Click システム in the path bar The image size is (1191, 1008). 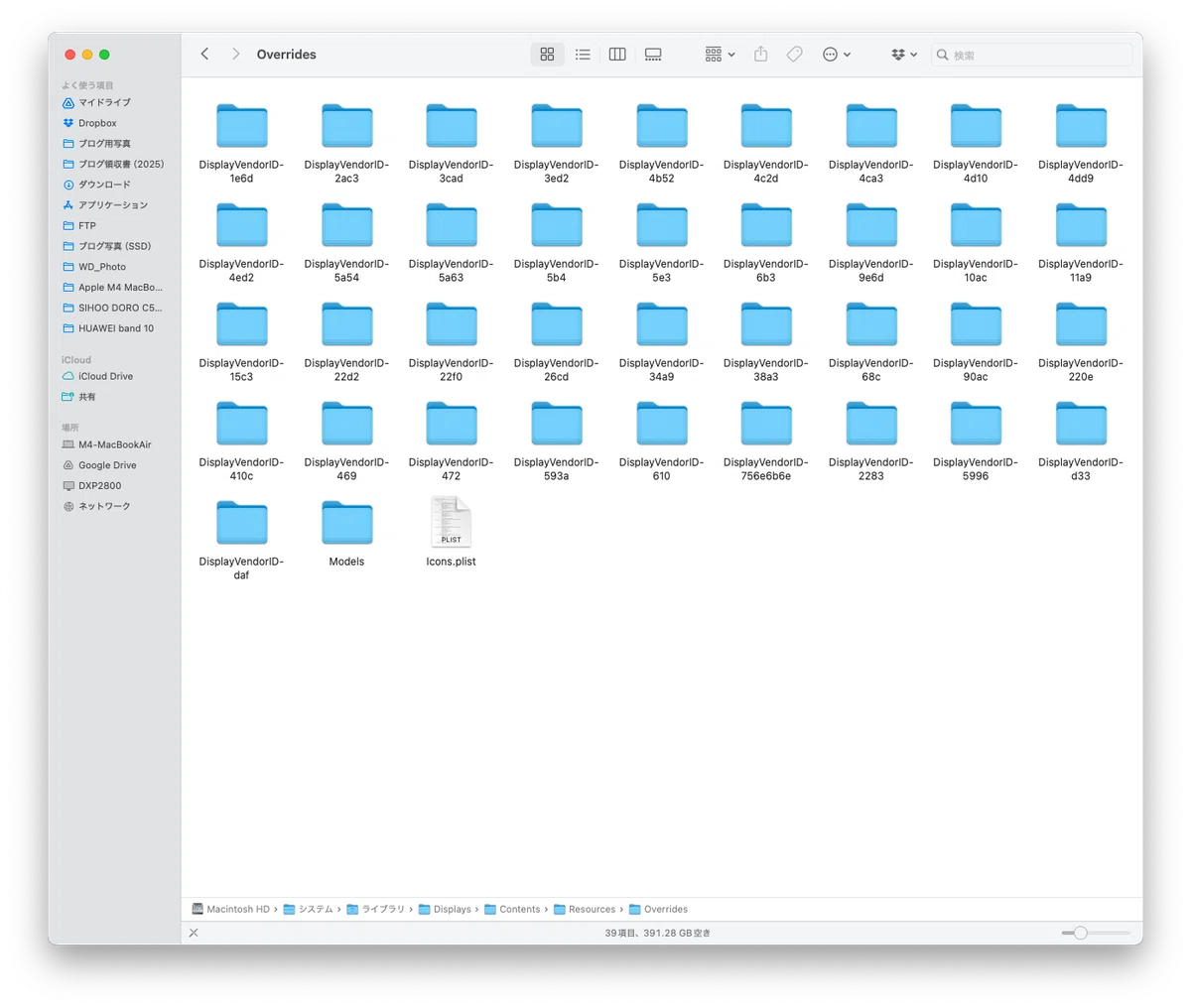pos(308,909)
